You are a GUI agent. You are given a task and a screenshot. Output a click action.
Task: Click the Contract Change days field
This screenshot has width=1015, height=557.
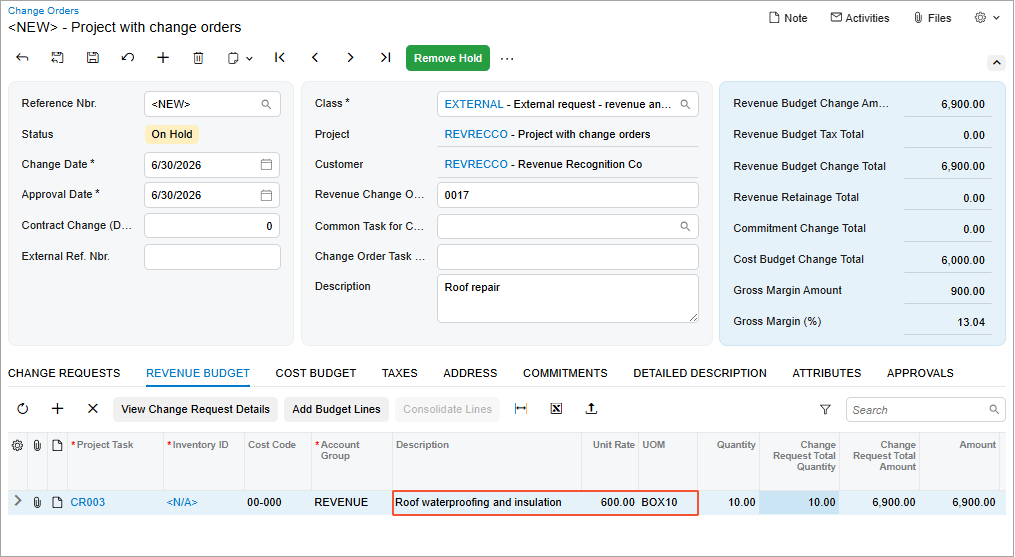click(x=212, y=226)
